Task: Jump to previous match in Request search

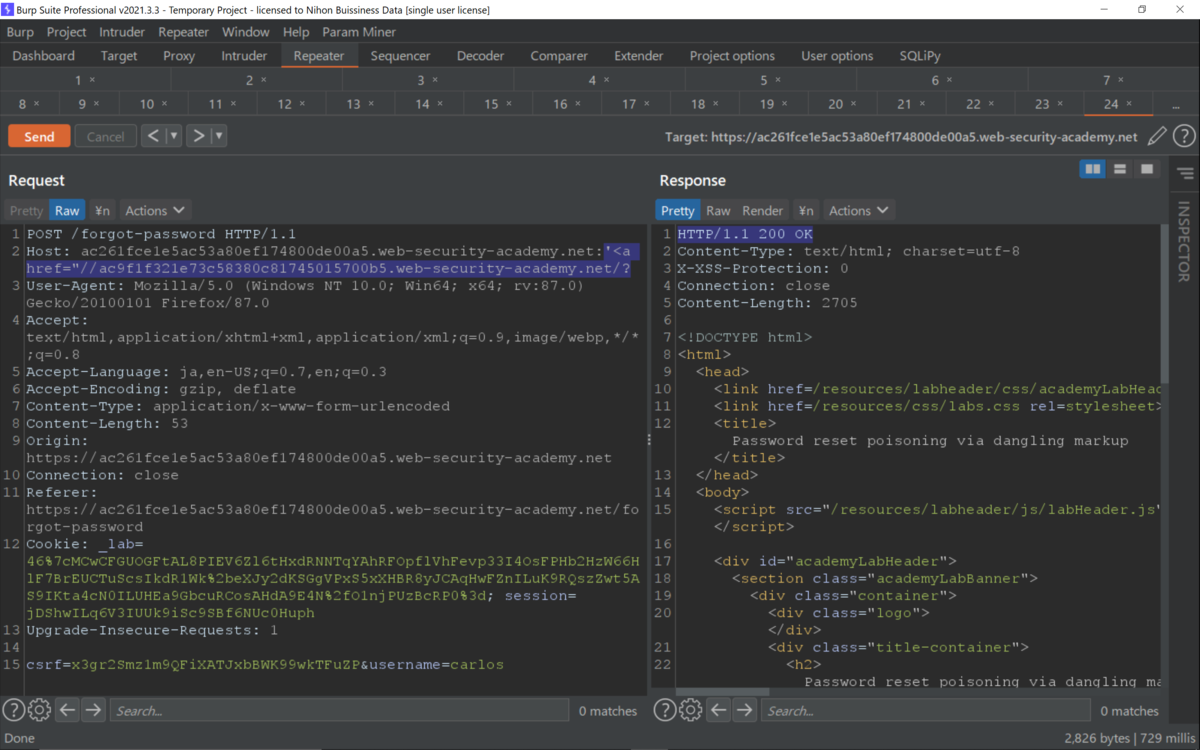Action: coord(67,711)
